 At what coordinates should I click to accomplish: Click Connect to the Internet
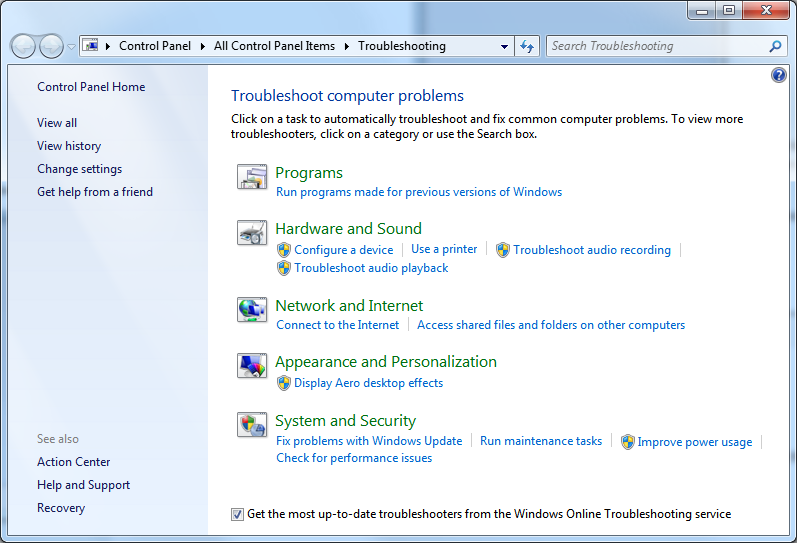coord(338,325)
